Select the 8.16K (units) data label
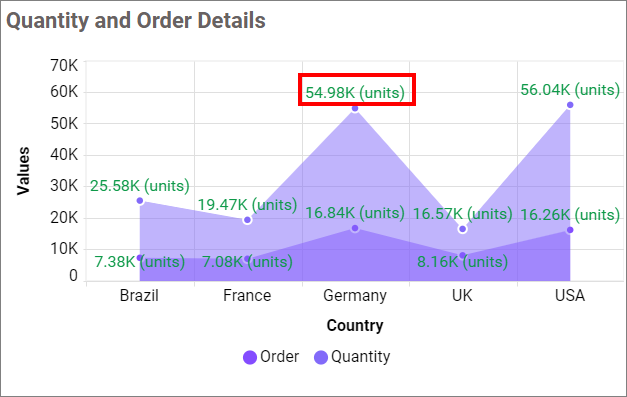Viewport: 627px width, 397px height. pos(462,262)
